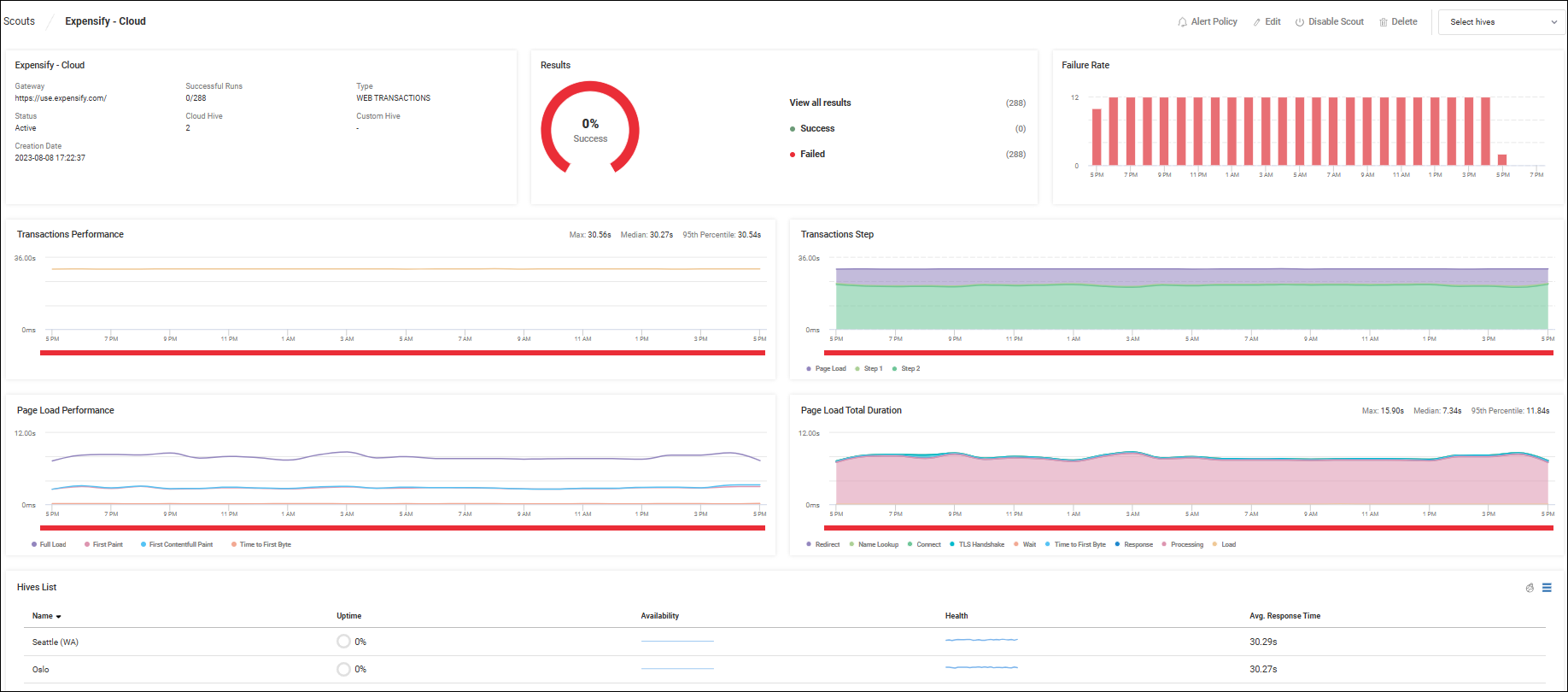Click the 30.29s response time value
Image resolution: width=1568 pixels, height=692 pixels.
click(1263, 642)
